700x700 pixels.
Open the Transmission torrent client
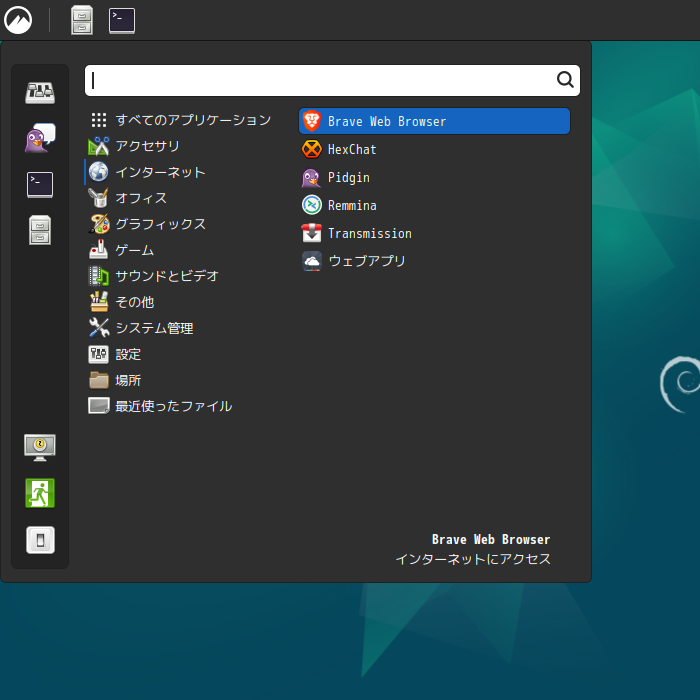click(369, 233)
